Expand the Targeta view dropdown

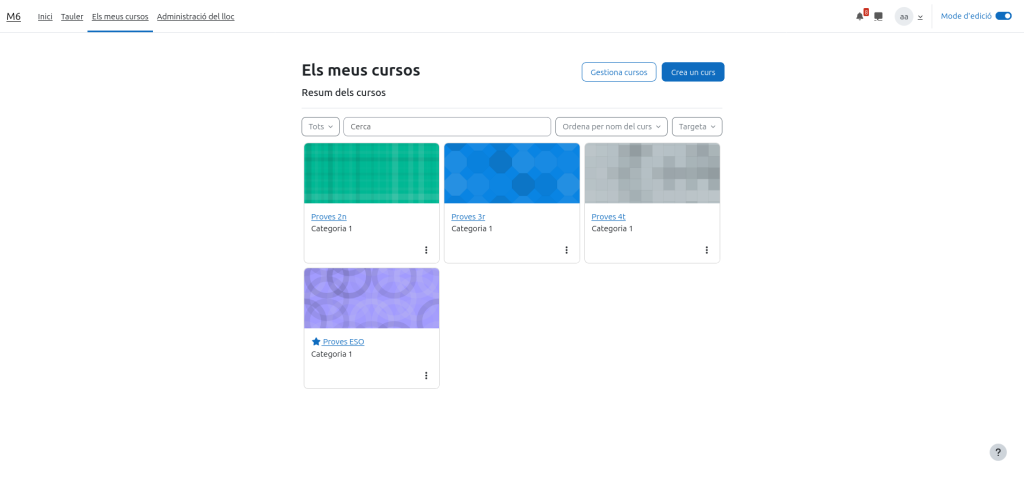point(697,126)
